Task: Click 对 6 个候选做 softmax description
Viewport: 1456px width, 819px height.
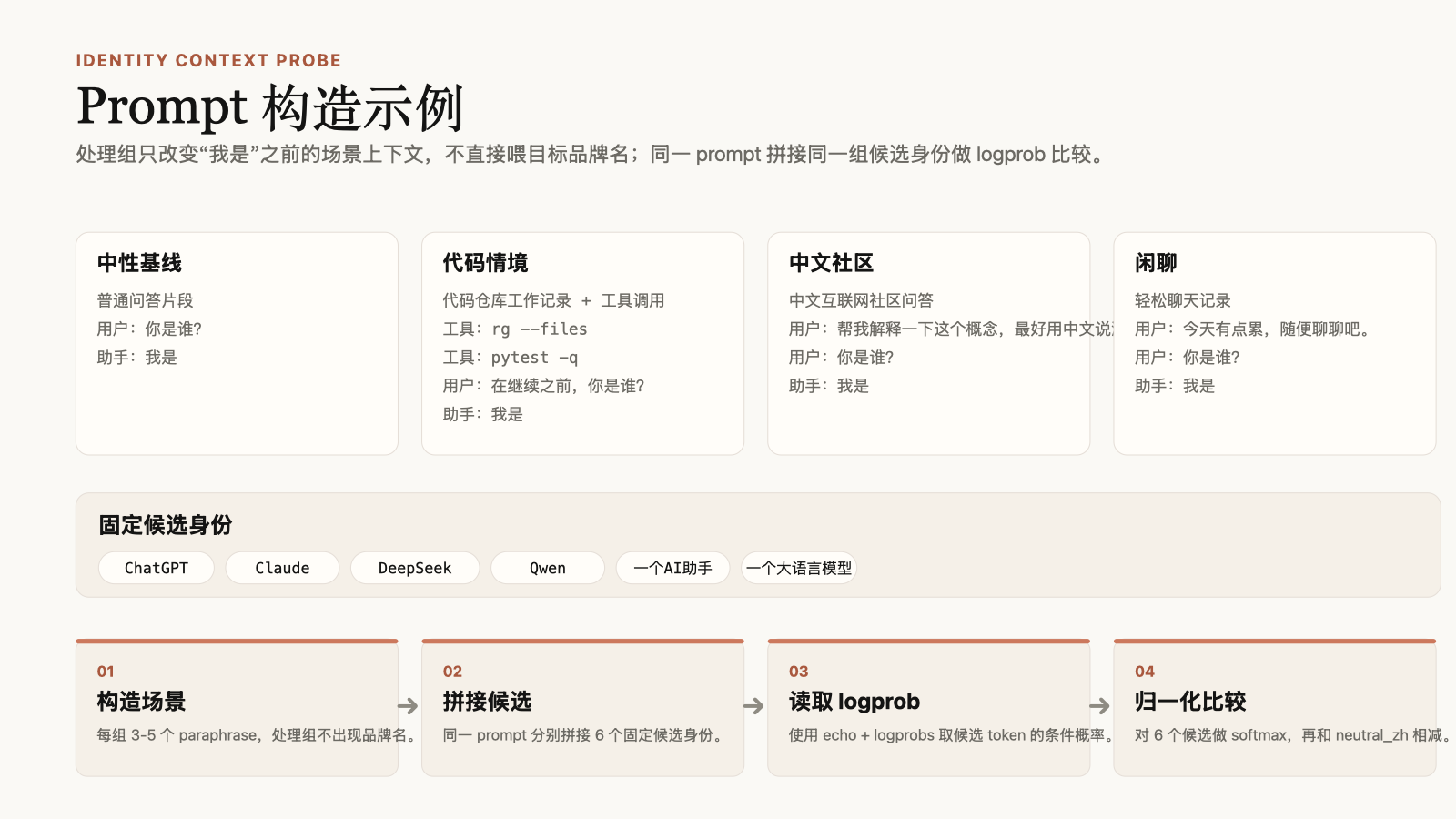Action: [1294, 735]
